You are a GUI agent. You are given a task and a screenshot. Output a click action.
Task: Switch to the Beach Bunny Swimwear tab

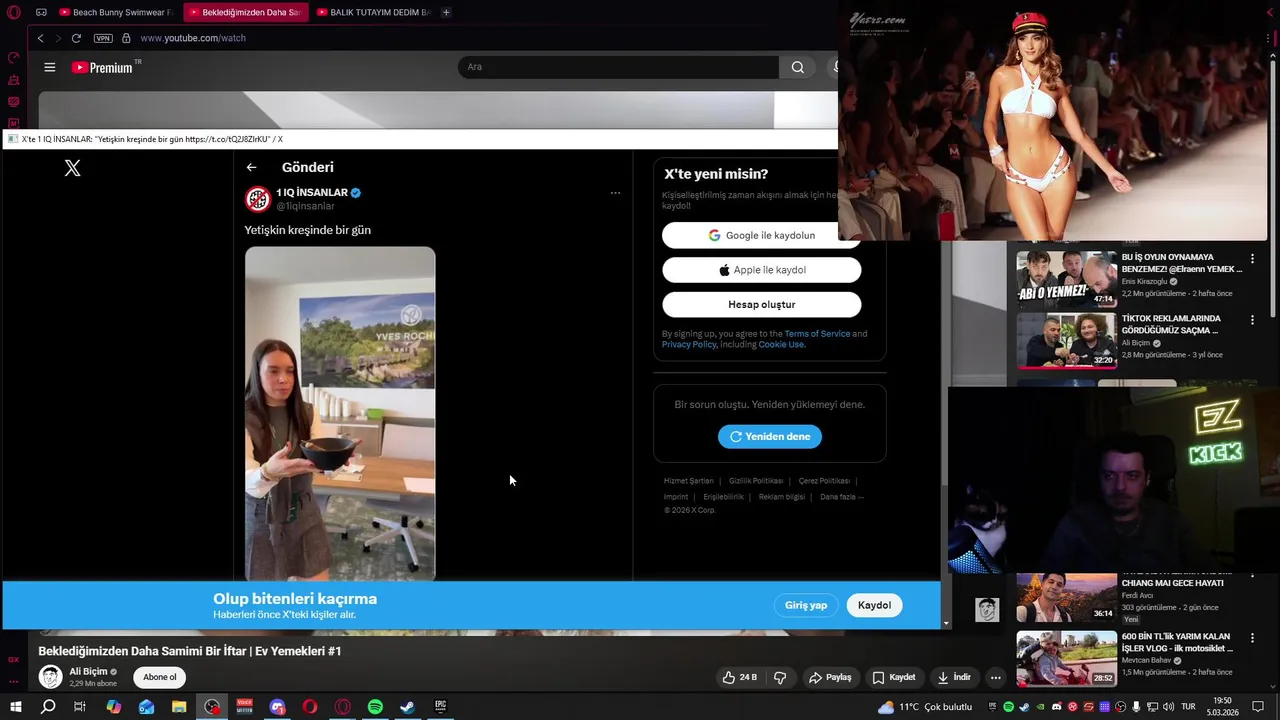(x=116, y=12)
